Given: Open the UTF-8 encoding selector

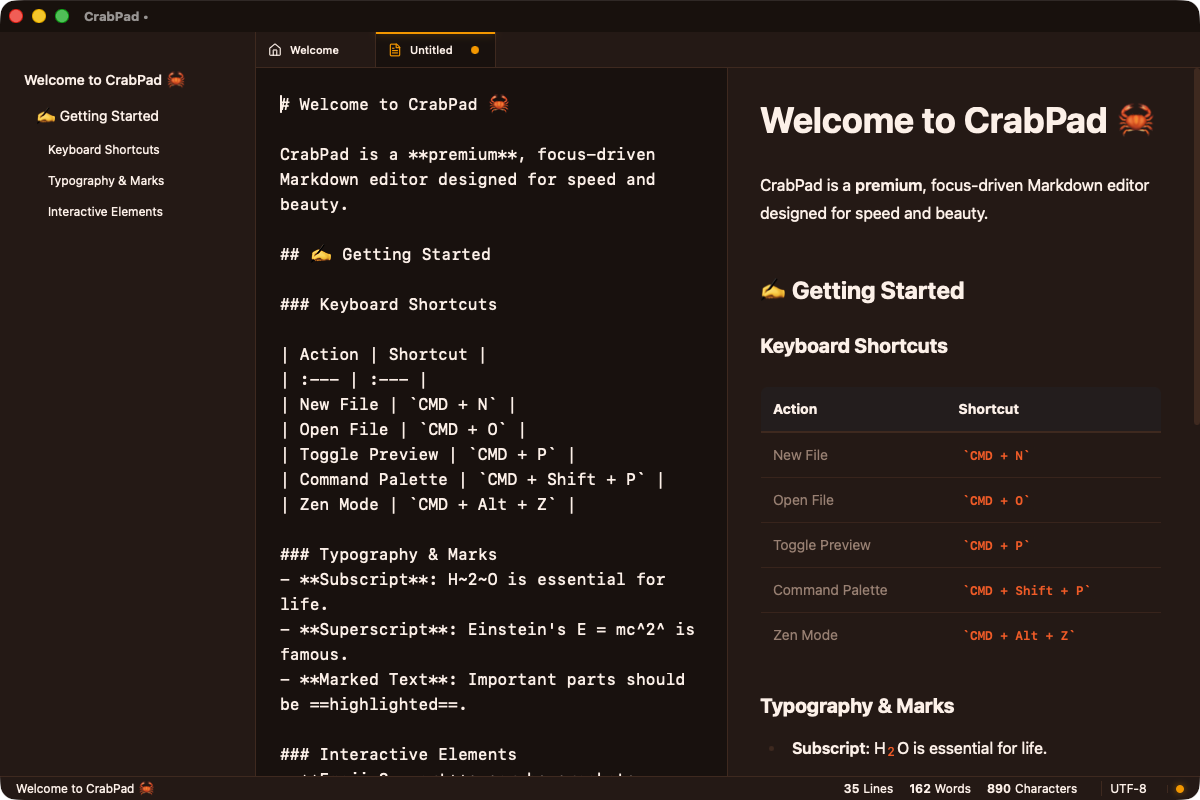Looking at the screenshot, I should [x=1127, y=788].
